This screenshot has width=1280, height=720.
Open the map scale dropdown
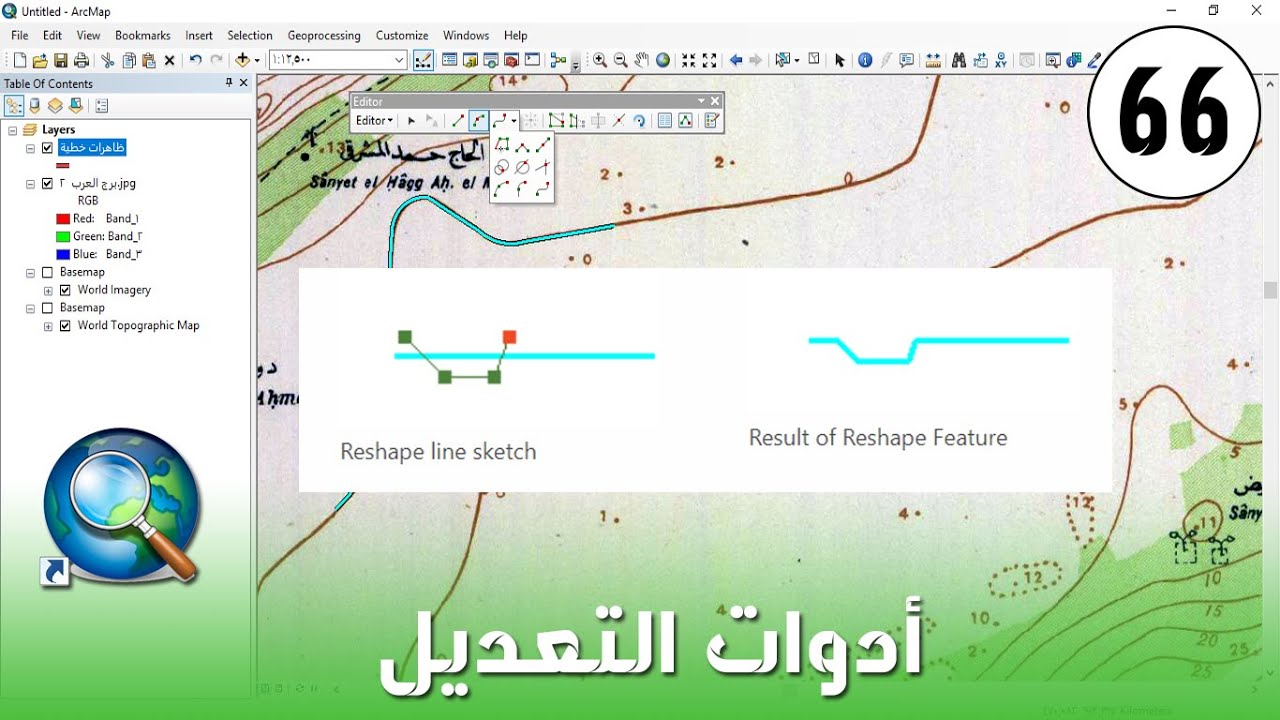(399, 60)
